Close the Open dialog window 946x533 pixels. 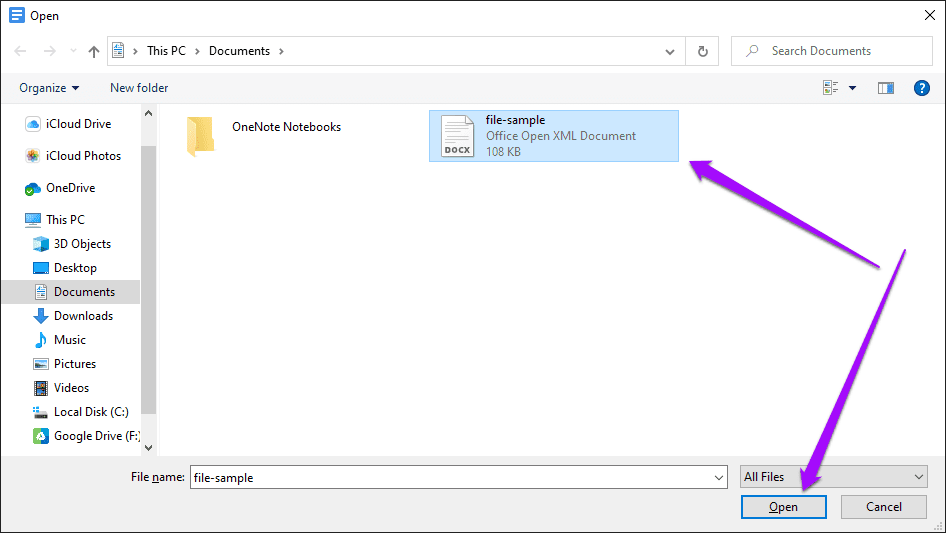(930, 15)
